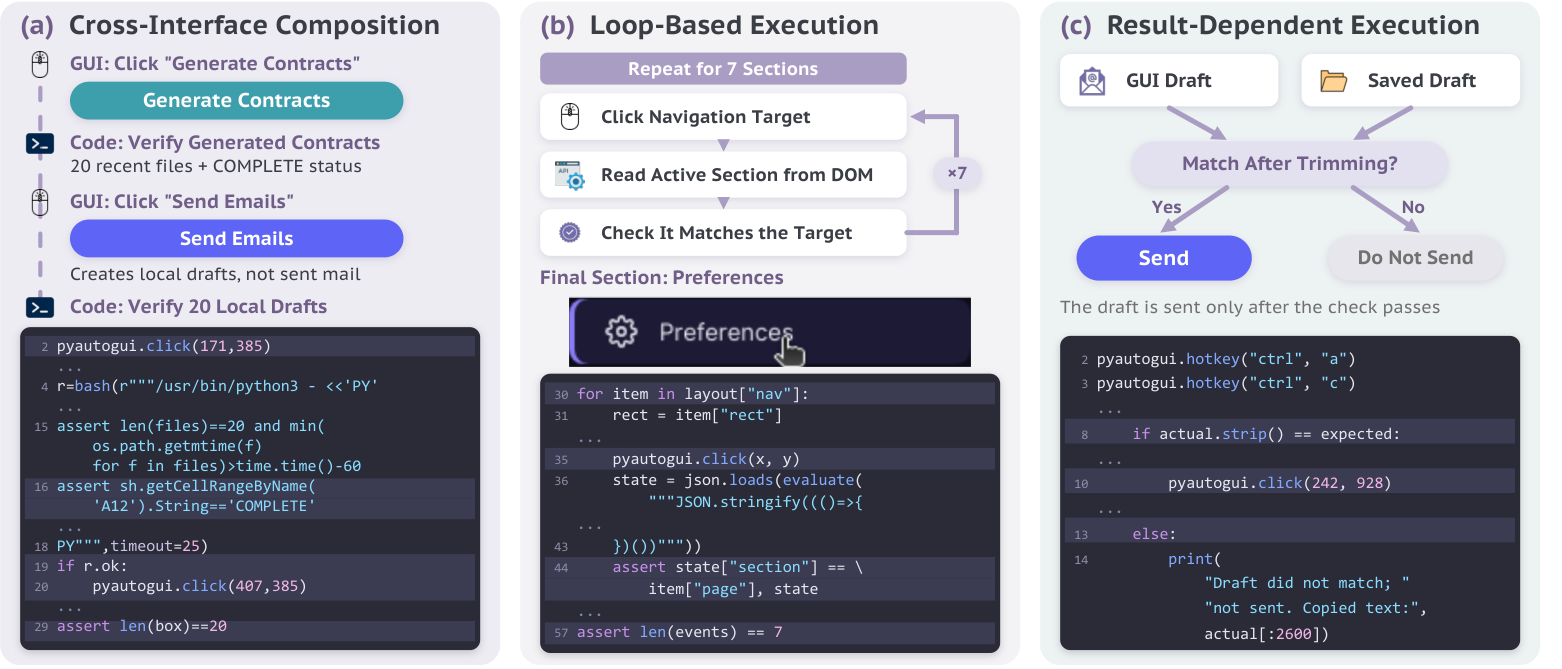Click the terminal icon beside "Code: Verify Generated Contracts"
Image resolution: width=1562 pixels, height=669 pixels.
click(x=39, y=144)
